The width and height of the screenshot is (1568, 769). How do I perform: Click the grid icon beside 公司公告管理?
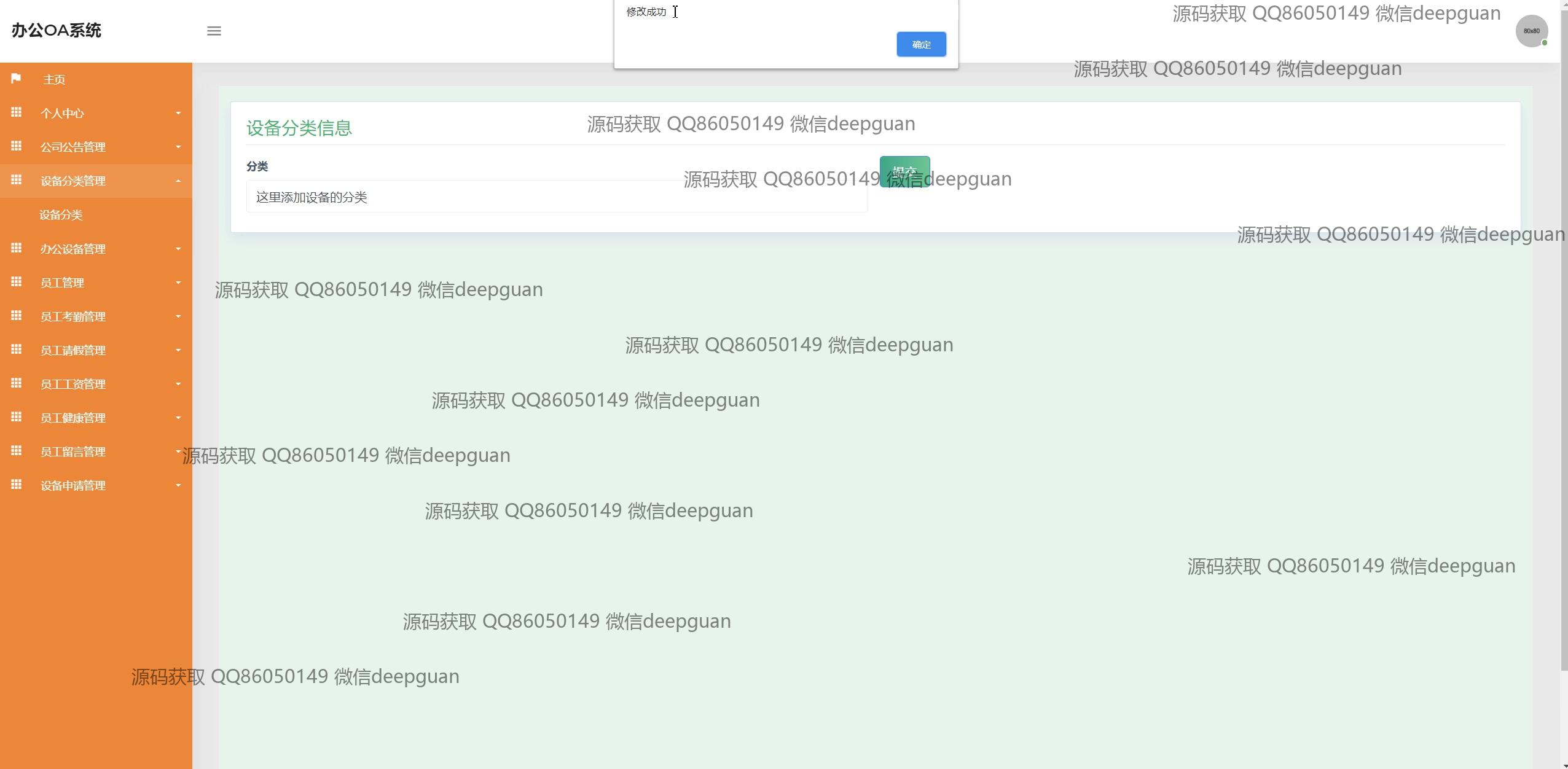17,146
